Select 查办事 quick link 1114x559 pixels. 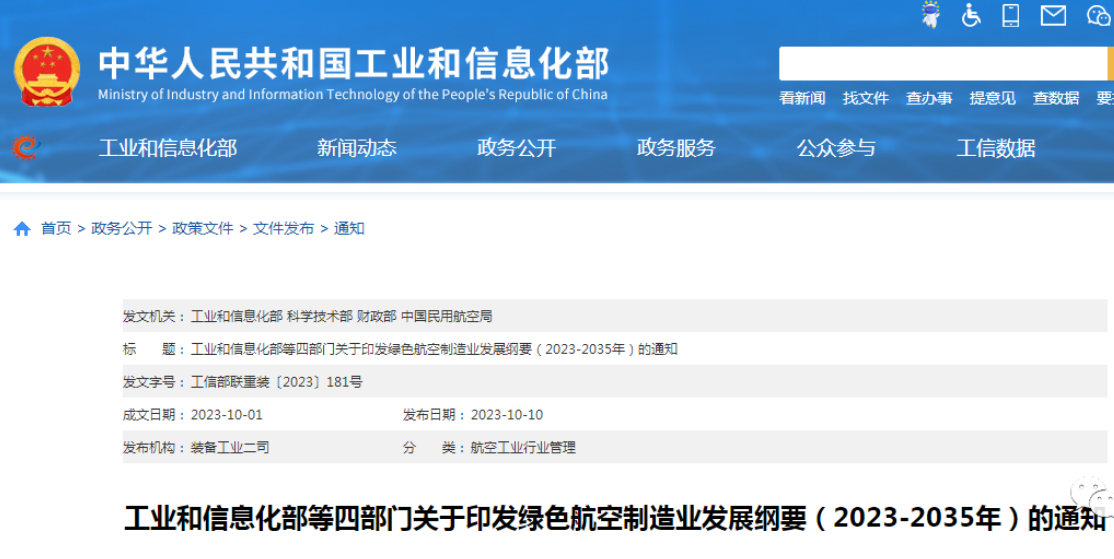(929, 98)
